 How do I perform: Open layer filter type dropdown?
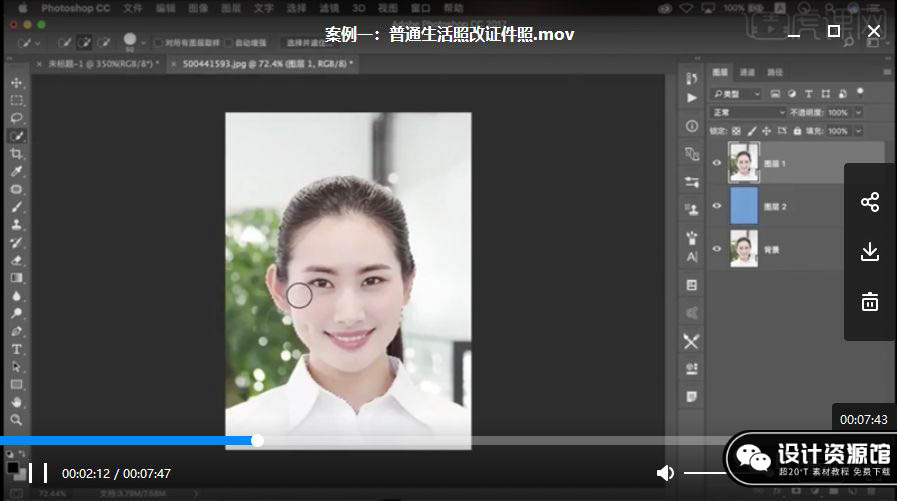(736, 94)
